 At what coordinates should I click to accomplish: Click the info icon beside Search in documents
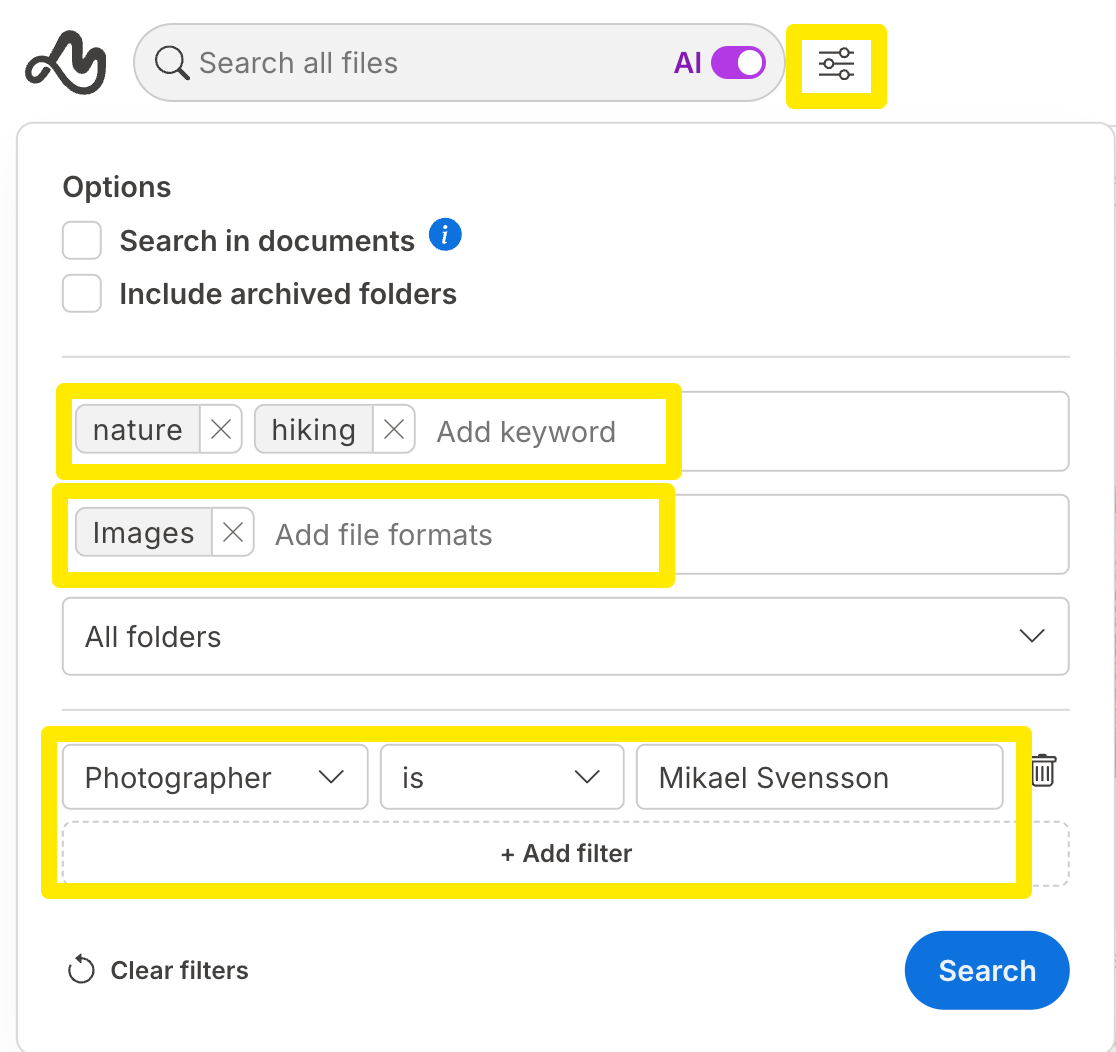pos(445,236)
